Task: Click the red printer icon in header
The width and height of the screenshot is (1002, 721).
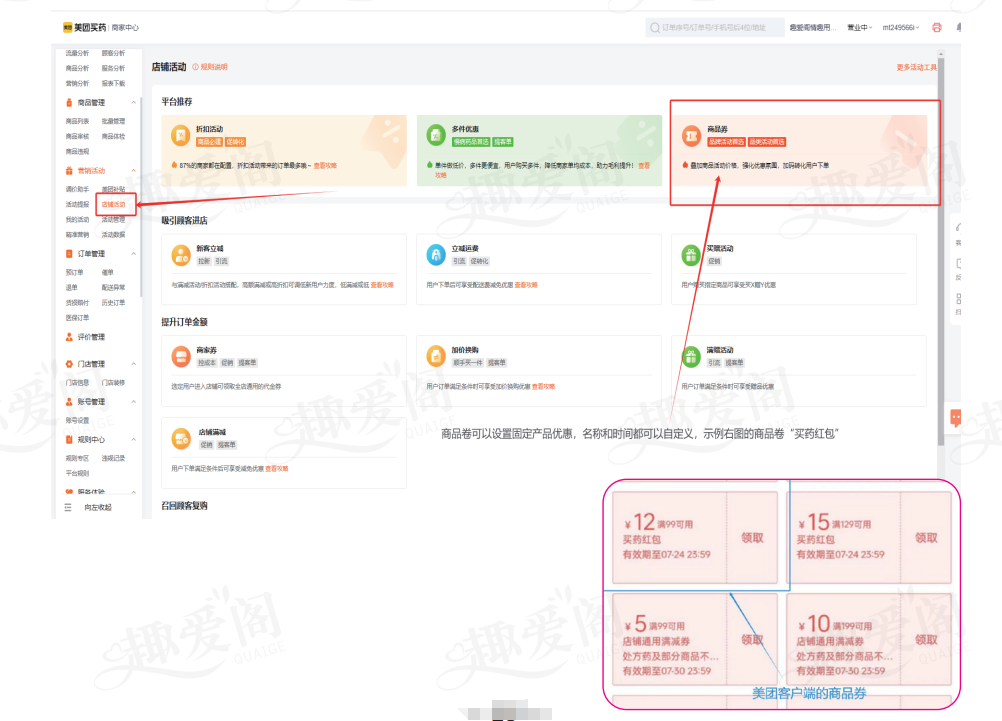Action: point(937,28)
